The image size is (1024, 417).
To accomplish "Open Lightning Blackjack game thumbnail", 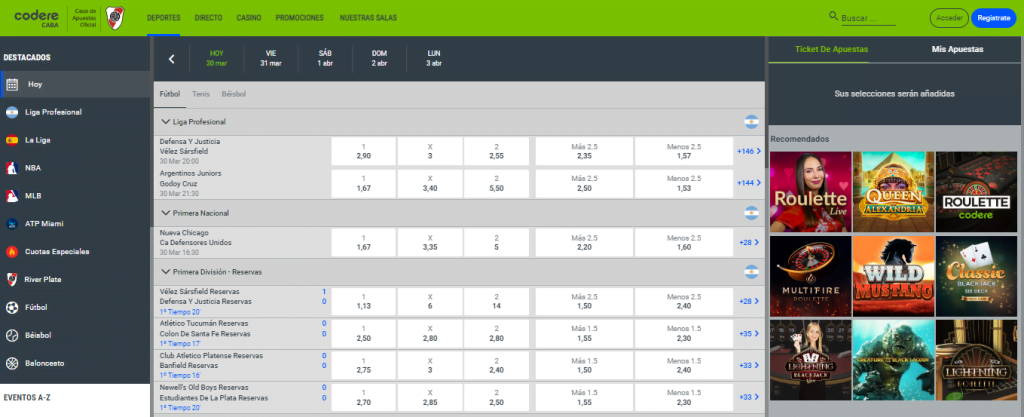I will pyautogui.click(x=810, y=360).
